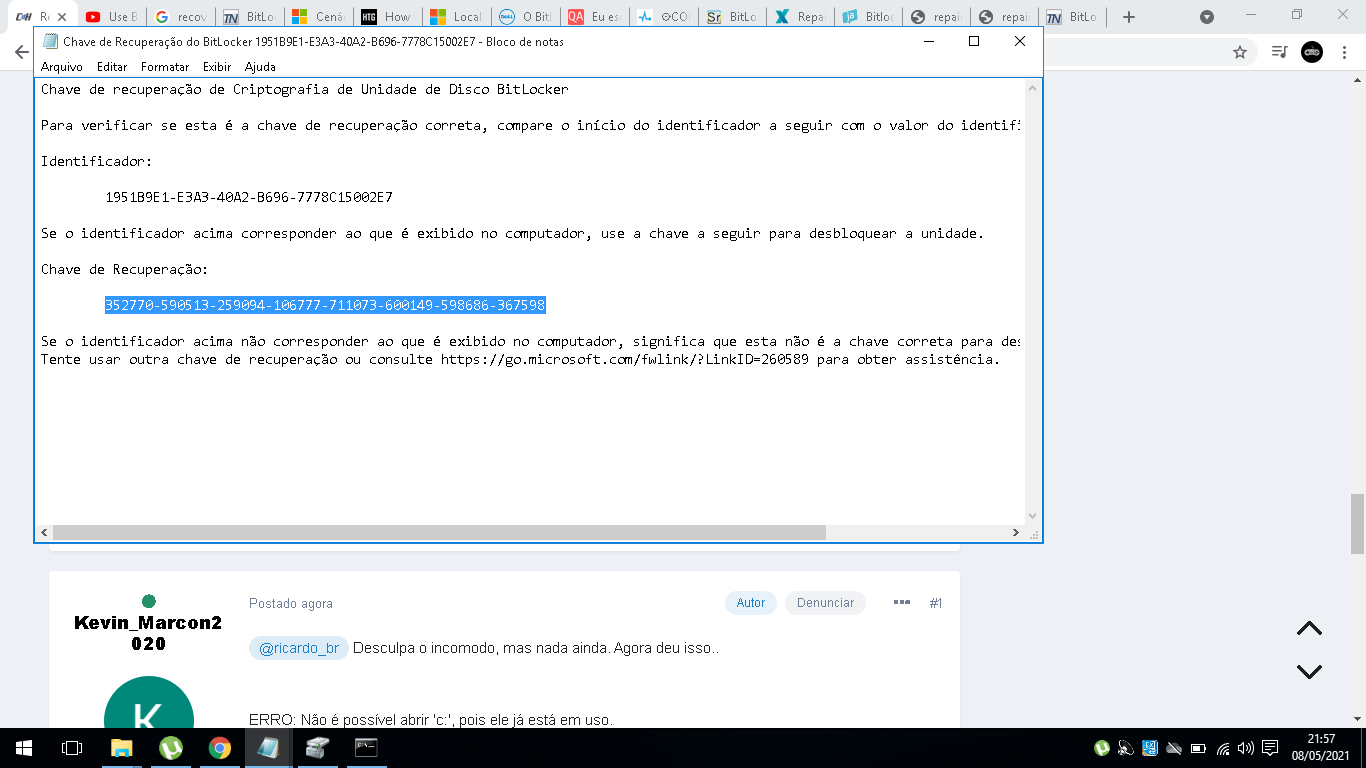Click the uTorrent system tray icon

click(1102, 748)
